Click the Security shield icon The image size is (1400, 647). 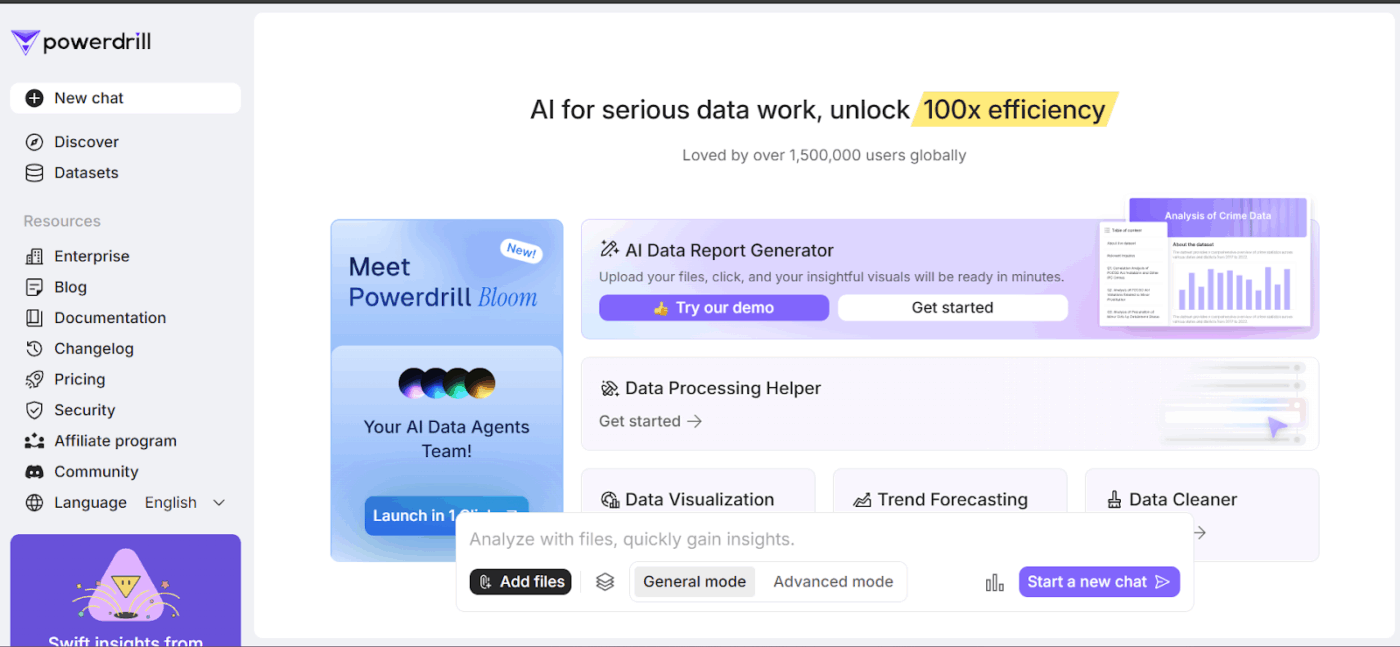[x=34, y=410]
